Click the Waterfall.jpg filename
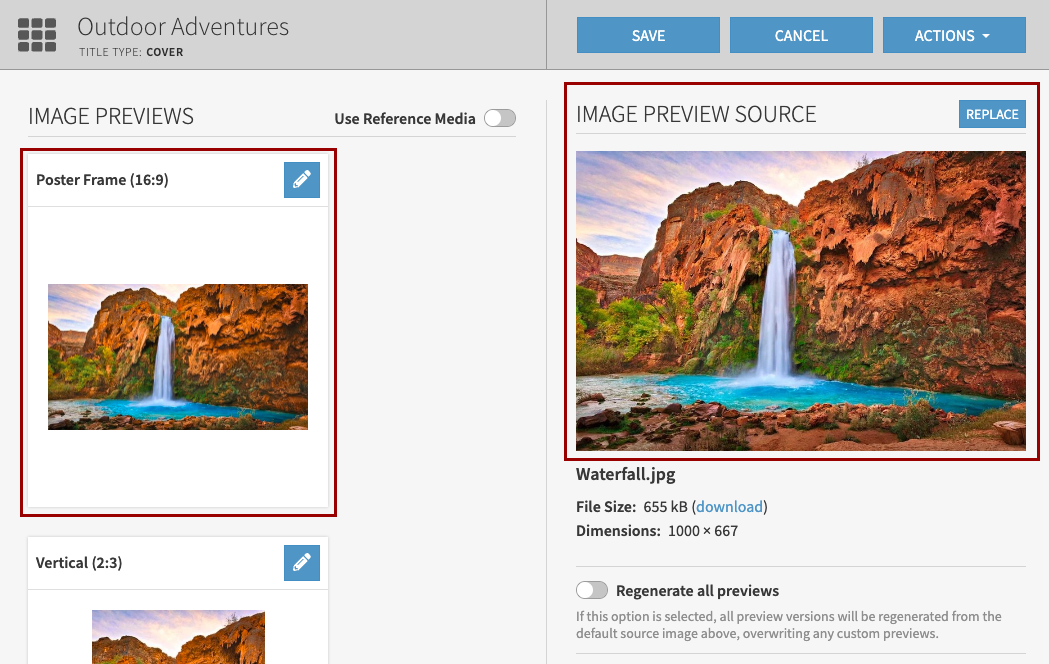Viewport: 1049px width, 664px height. 625,474
